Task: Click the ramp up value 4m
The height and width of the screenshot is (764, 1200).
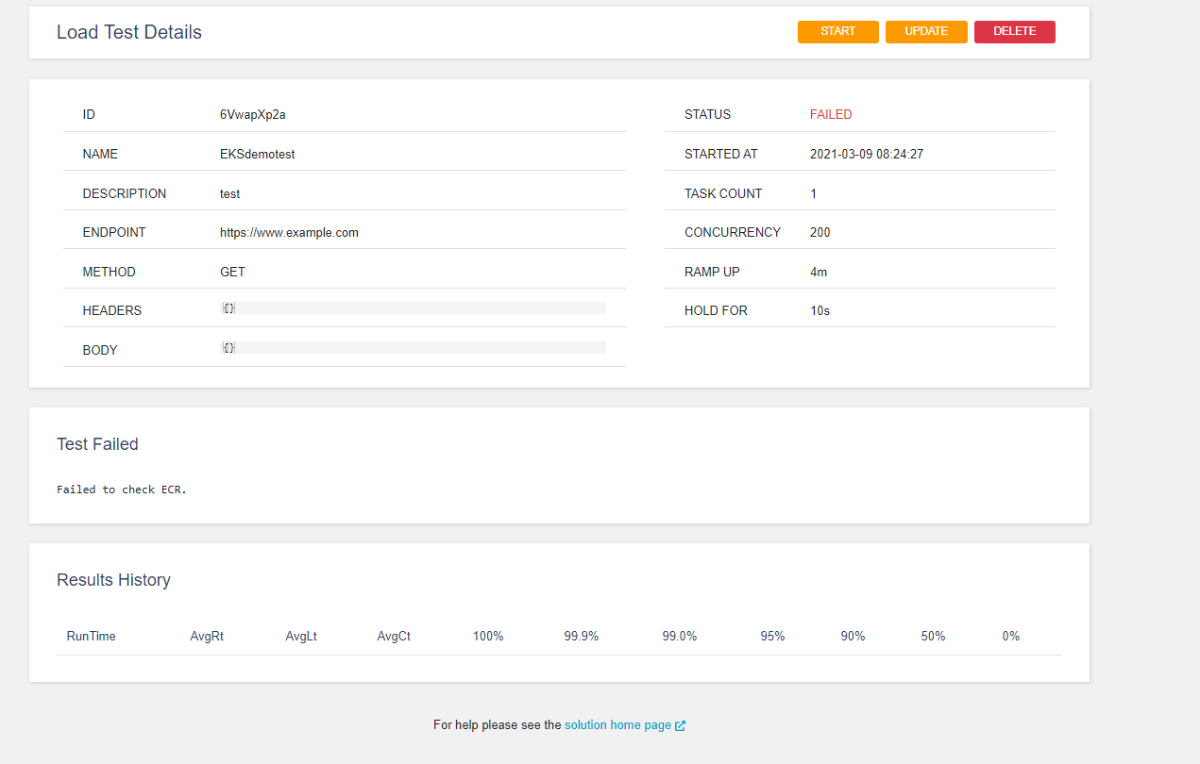Action: point(819,272)
